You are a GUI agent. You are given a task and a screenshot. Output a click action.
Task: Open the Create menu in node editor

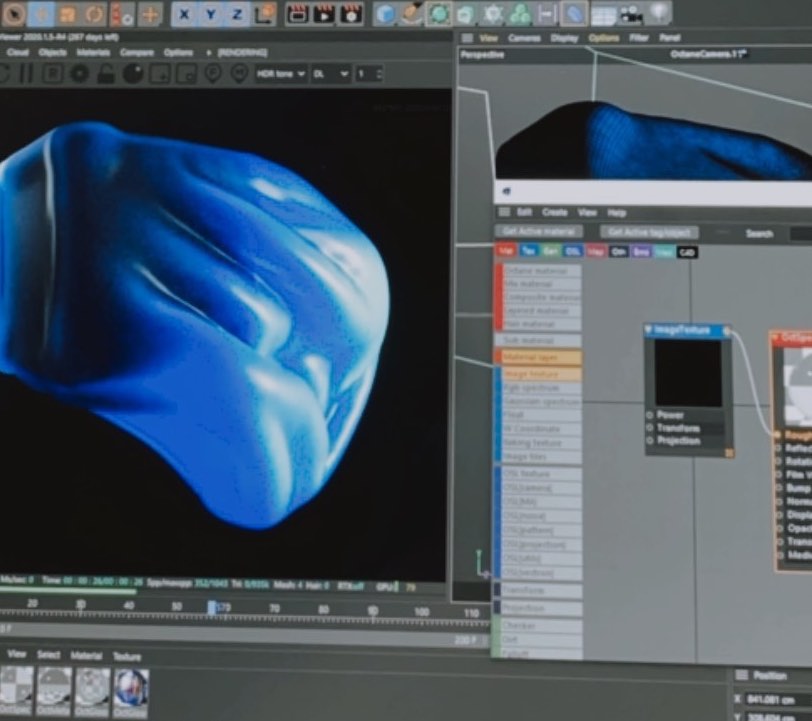554,212
